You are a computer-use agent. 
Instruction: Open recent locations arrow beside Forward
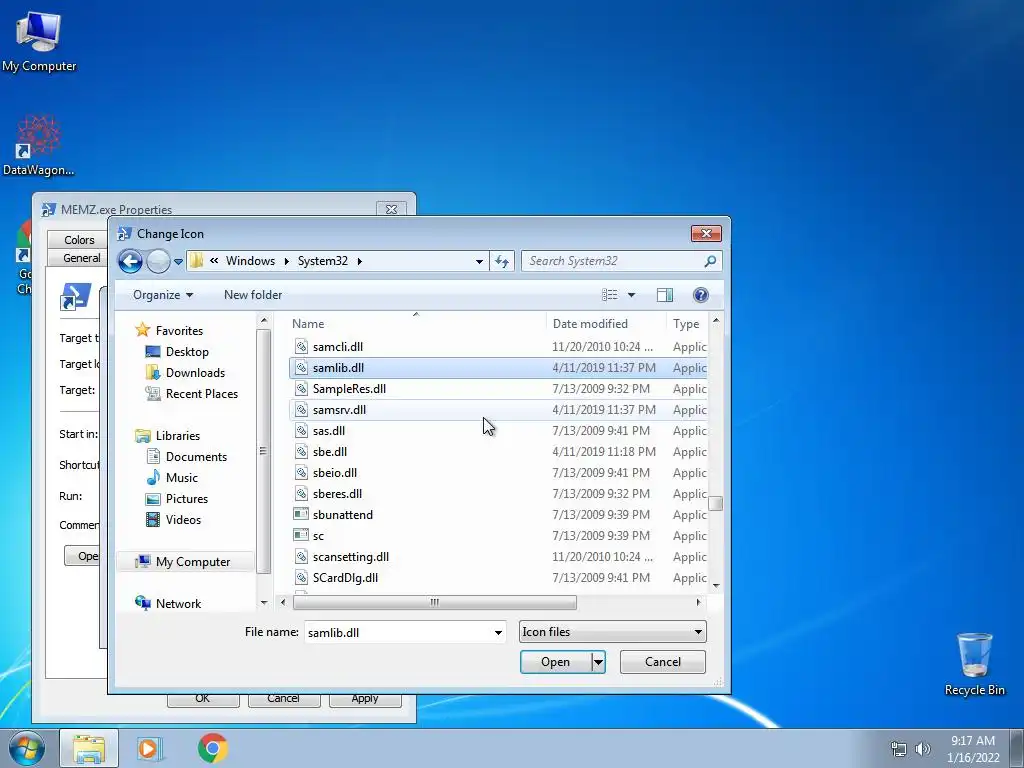tap(178, 261)
